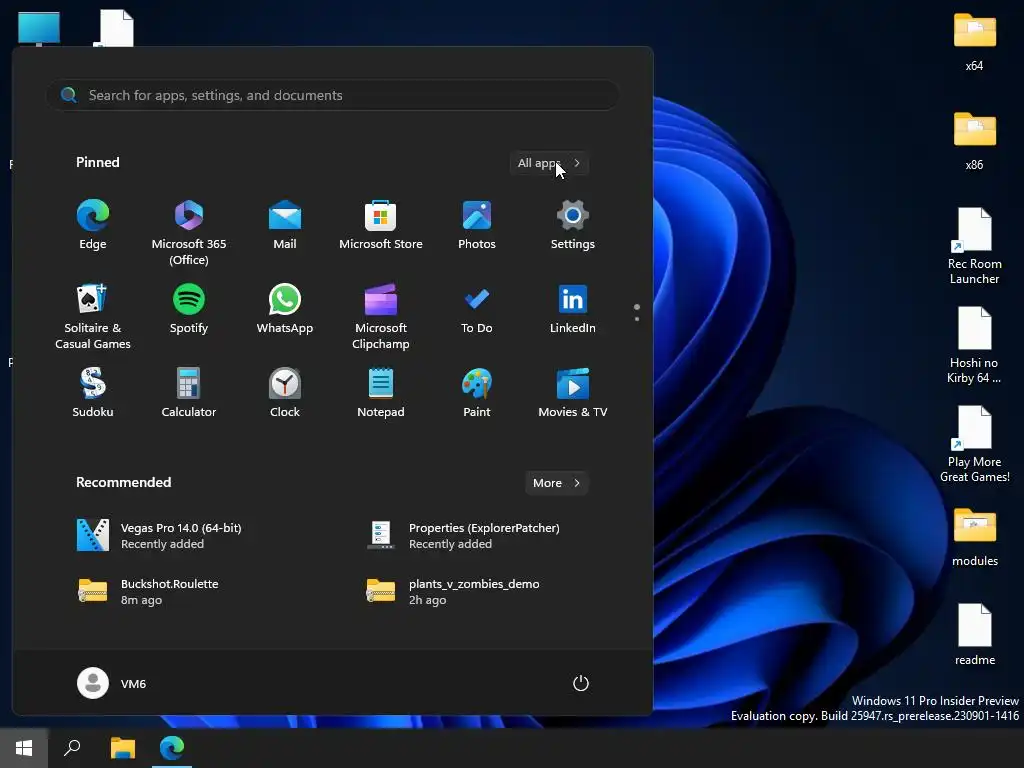Open the To Do app
Viewport: 1024px width, 768px height.
click(x=477, y=310)
